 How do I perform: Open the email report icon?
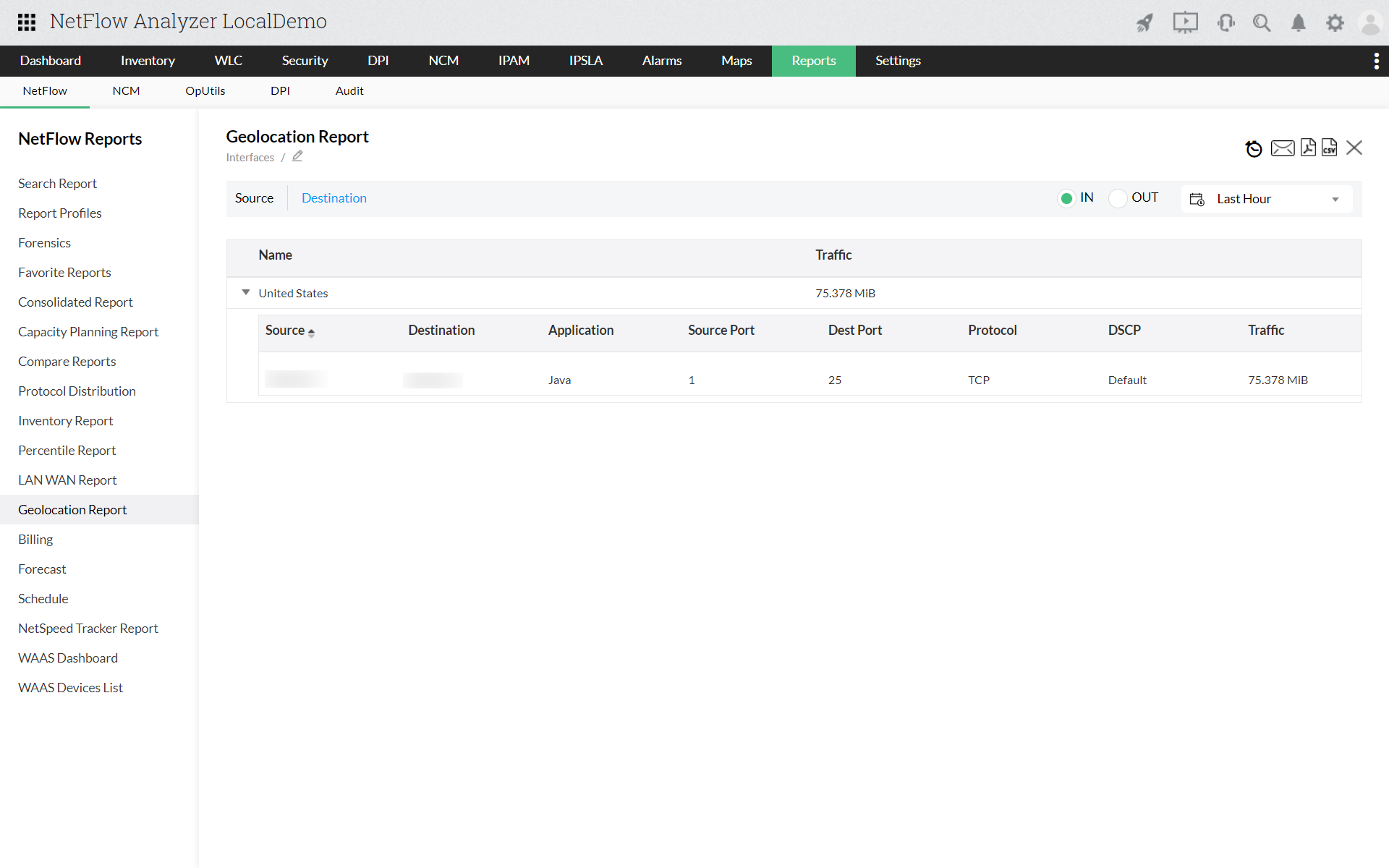[1282, 148]
